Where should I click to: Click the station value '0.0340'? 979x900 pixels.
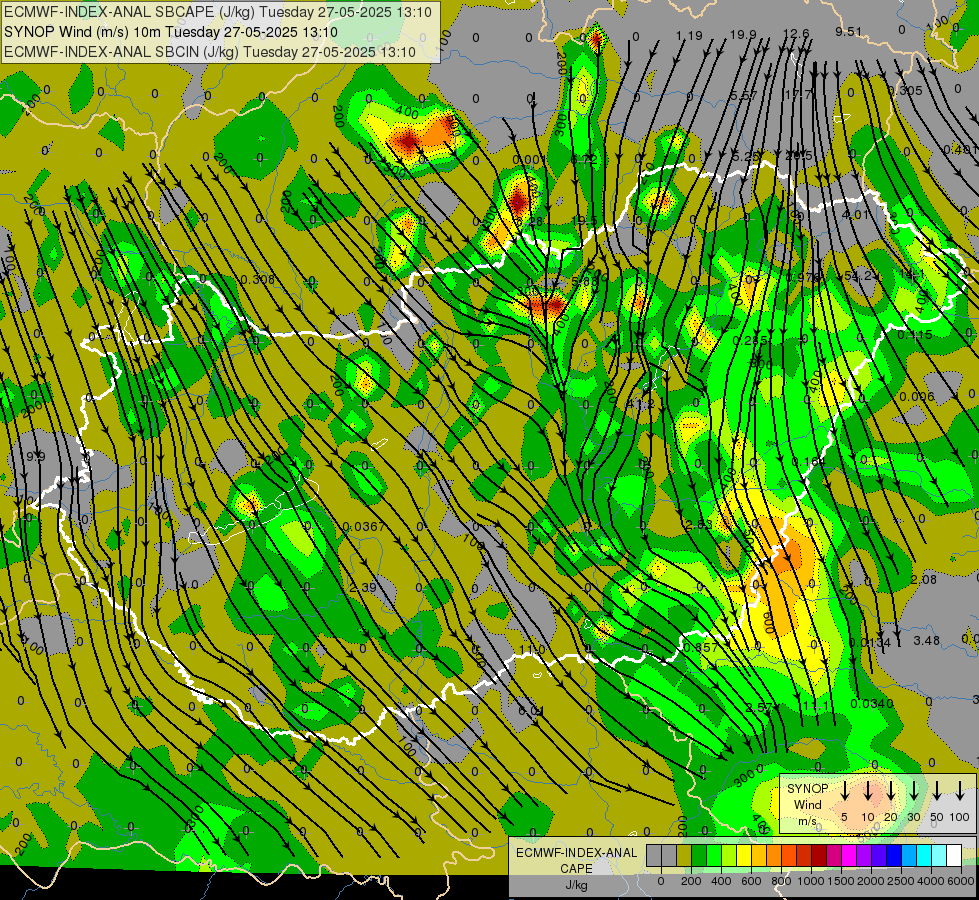[872, 704]
